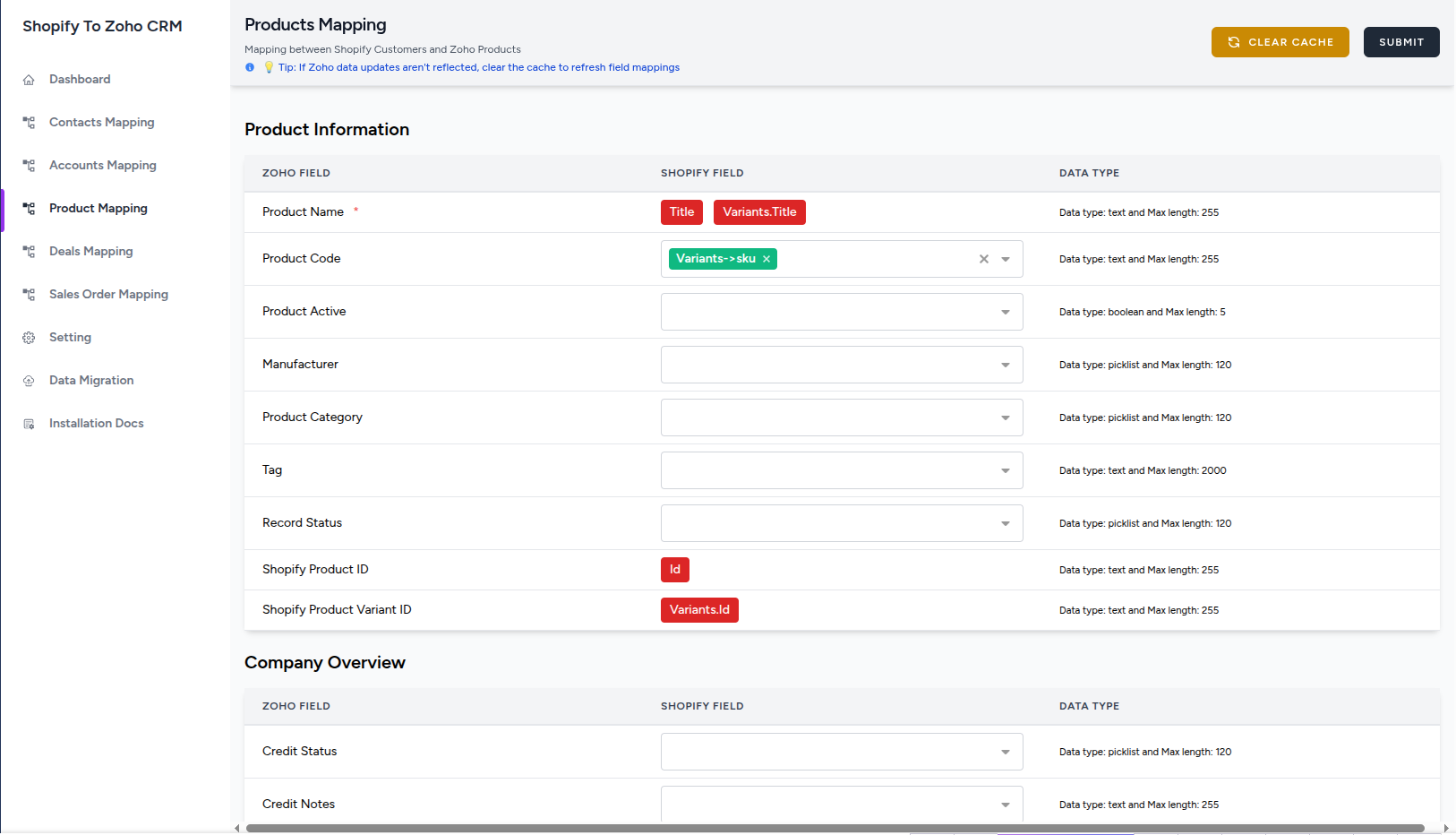Click the Setting gear icon
This screenshot has height=835, width=1456.
(29, 338)
